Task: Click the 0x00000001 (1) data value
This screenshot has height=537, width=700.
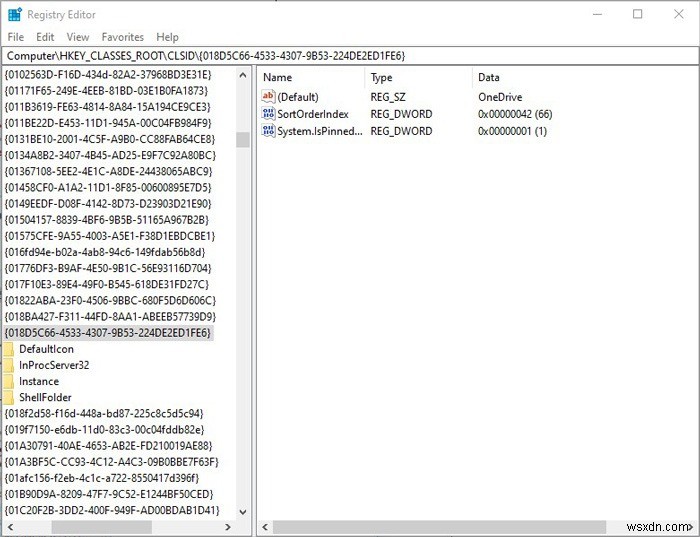Action: 512,131
